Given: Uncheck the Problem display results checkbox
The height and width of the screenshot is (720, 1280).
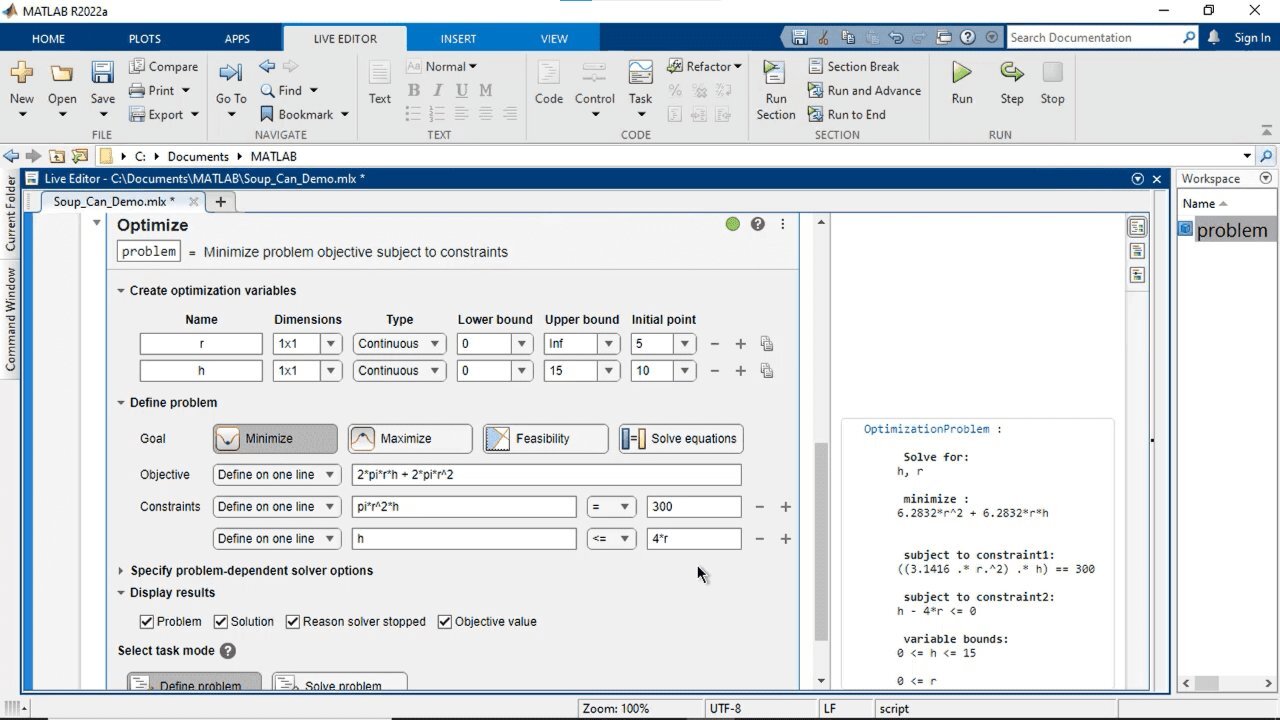Looking at the screenshot, I should click(x=147, y=622).
